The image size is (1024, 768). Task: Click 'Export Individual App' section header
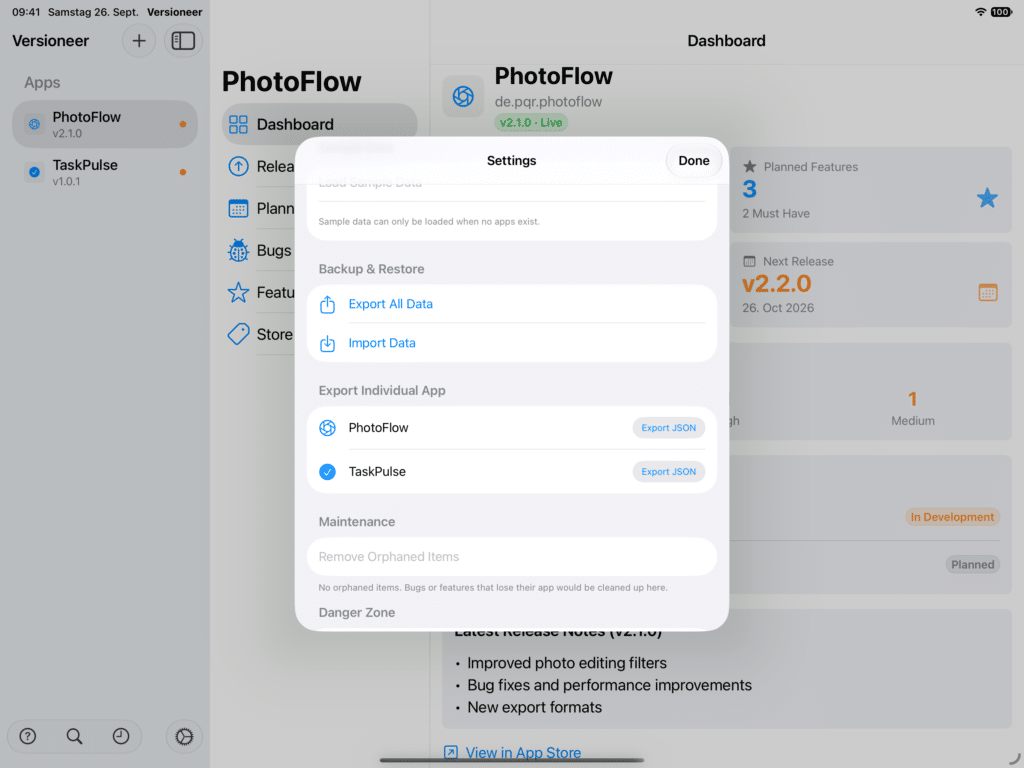pos(382,391)
